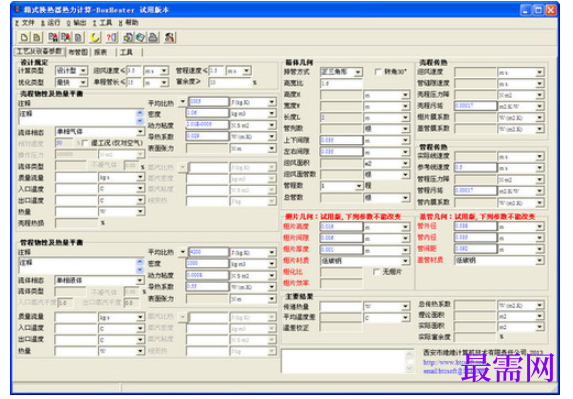Click the 翅片间距 value field
The width and height of the screenshot is (573, 399).
point(341,238)
